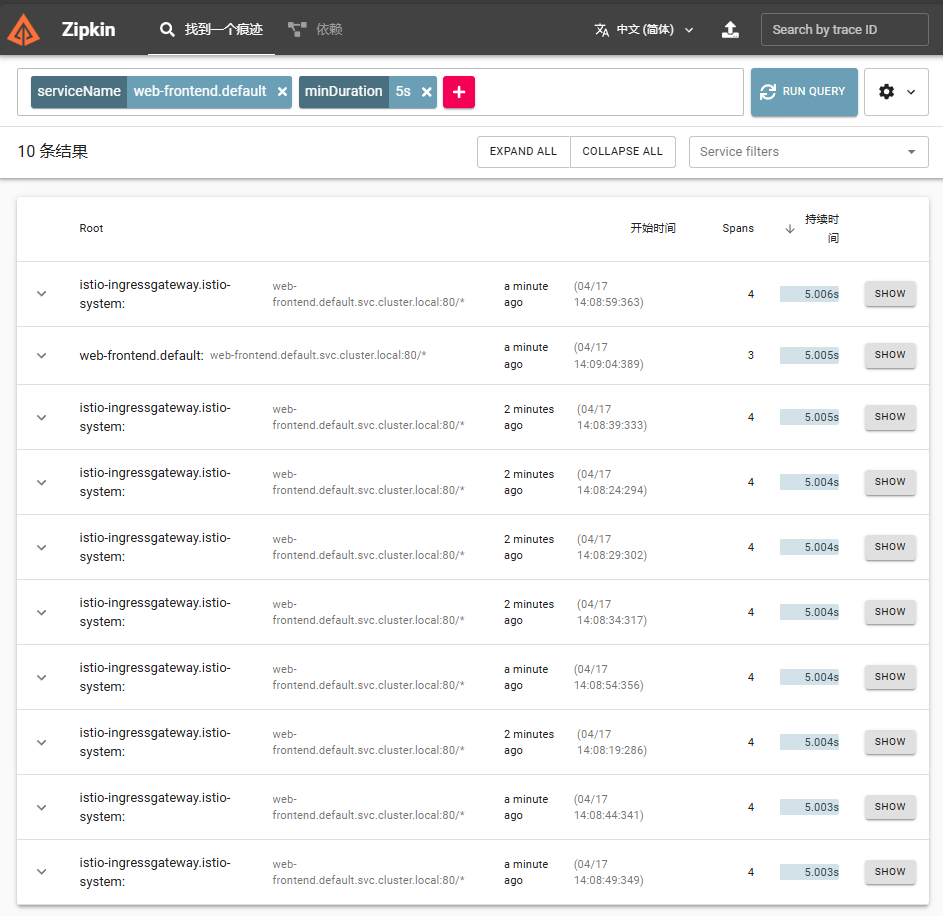Show the trace started 14:08:54:356
The height and width of the screenshot is (916, 943).
(x=890, y=677)
